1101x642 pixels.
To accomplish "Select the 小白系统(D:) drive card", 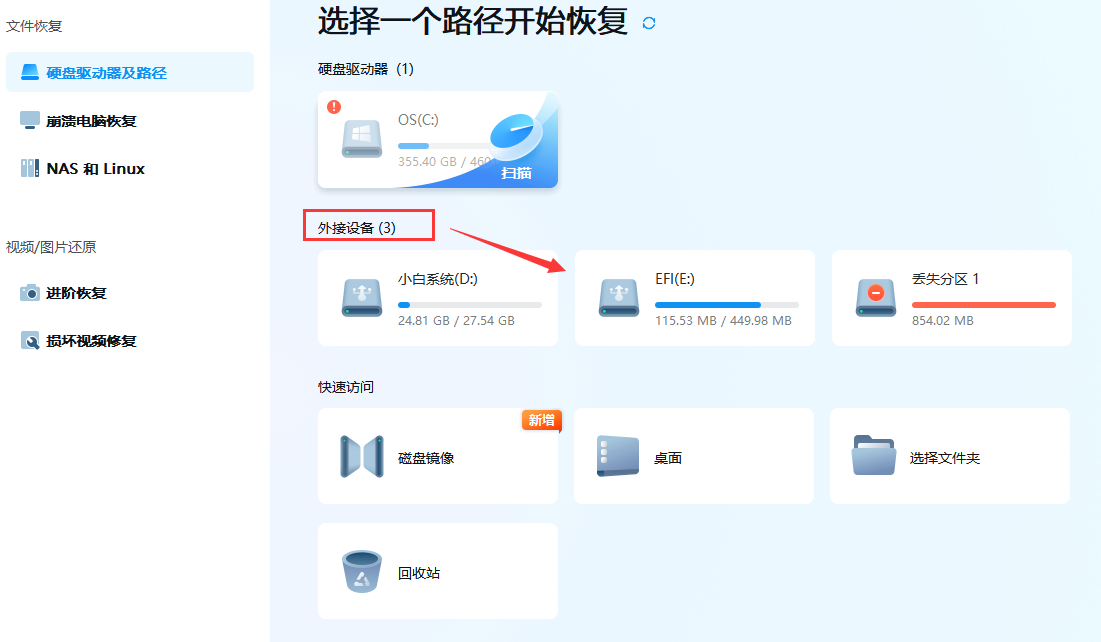I will [437, 297].
